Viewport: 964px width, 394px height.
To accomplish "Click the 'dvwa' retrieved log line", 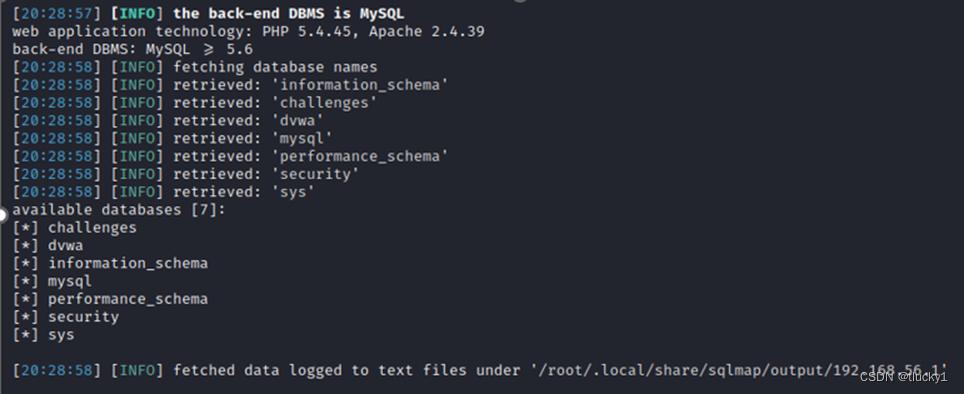I will click(x=168, y=120).
